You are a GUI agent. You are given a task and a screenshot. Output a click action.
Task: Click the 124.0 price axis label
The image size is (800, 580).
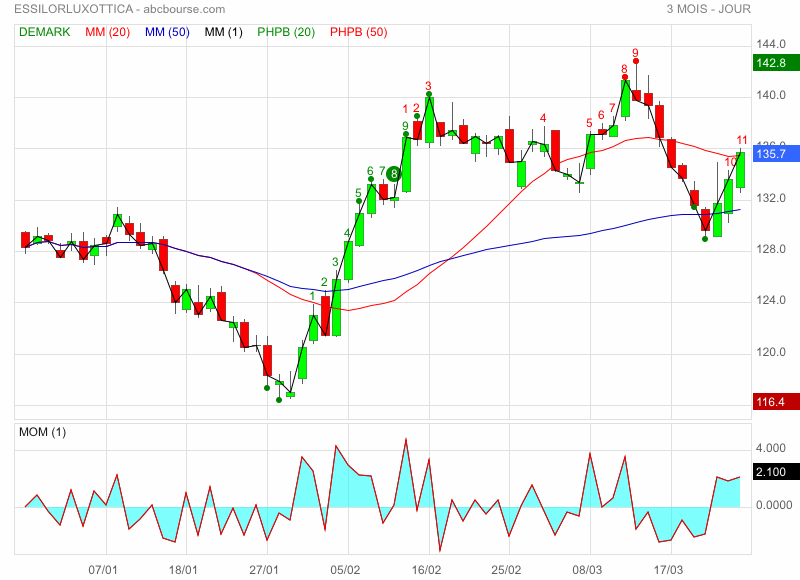[x=771, y=300]
